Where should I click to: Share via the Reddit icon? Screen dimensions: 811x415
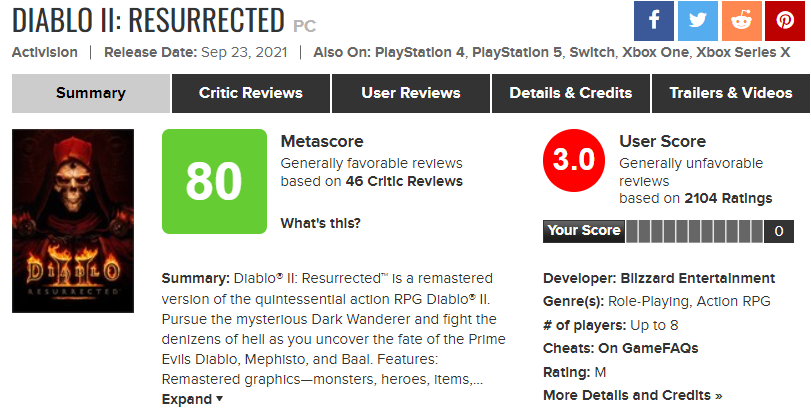(741, 21)
